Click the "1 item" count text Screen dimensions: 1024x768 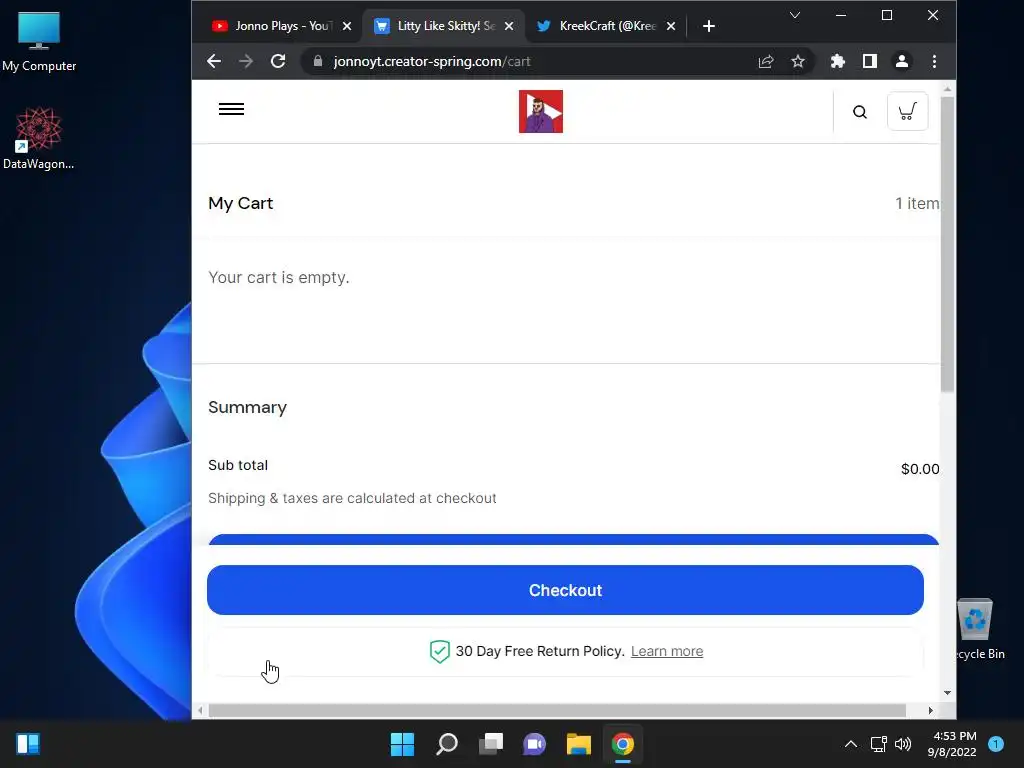(x=917, y=203)
